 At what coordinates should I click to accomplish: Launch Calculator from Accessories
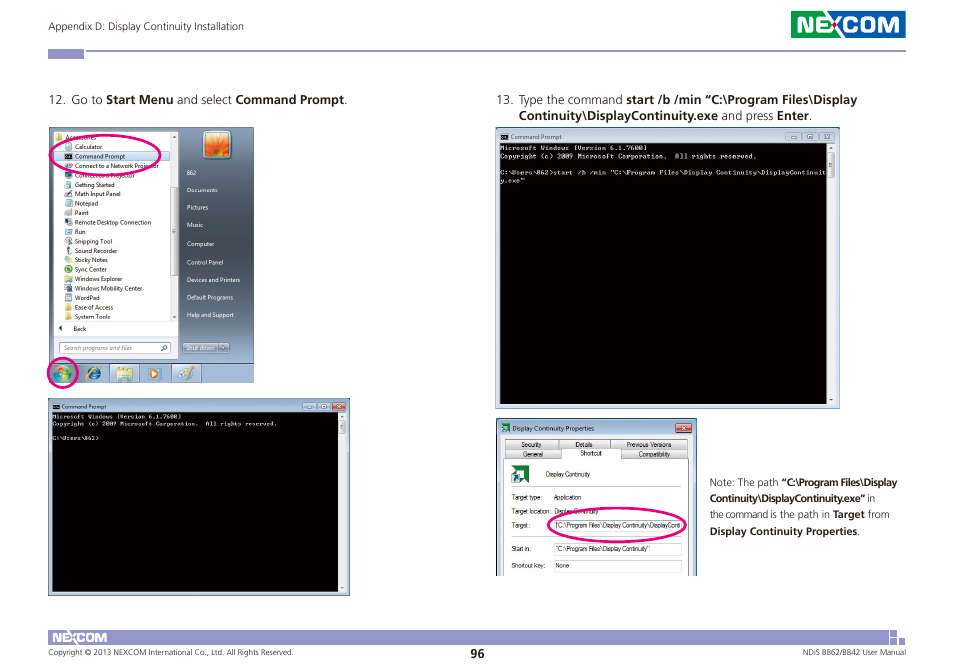[90, 146]
